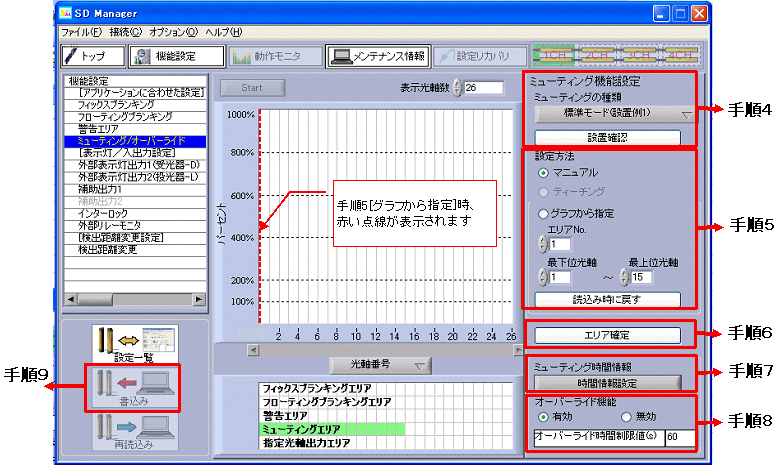Click the 最上位光軸 value field showing 15
The height and width of the screenshot is (466, 781).
tap(641, 277)
